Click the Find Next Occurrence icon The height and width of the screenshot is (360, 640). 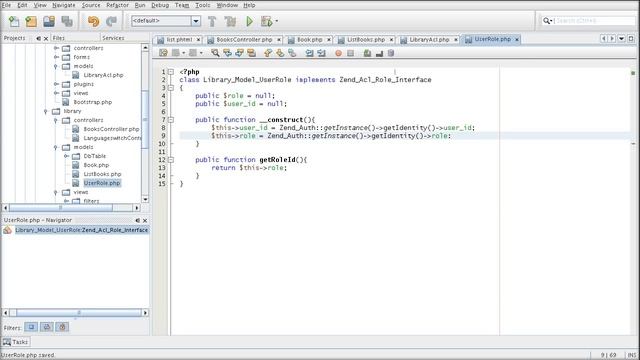point(240,53)
